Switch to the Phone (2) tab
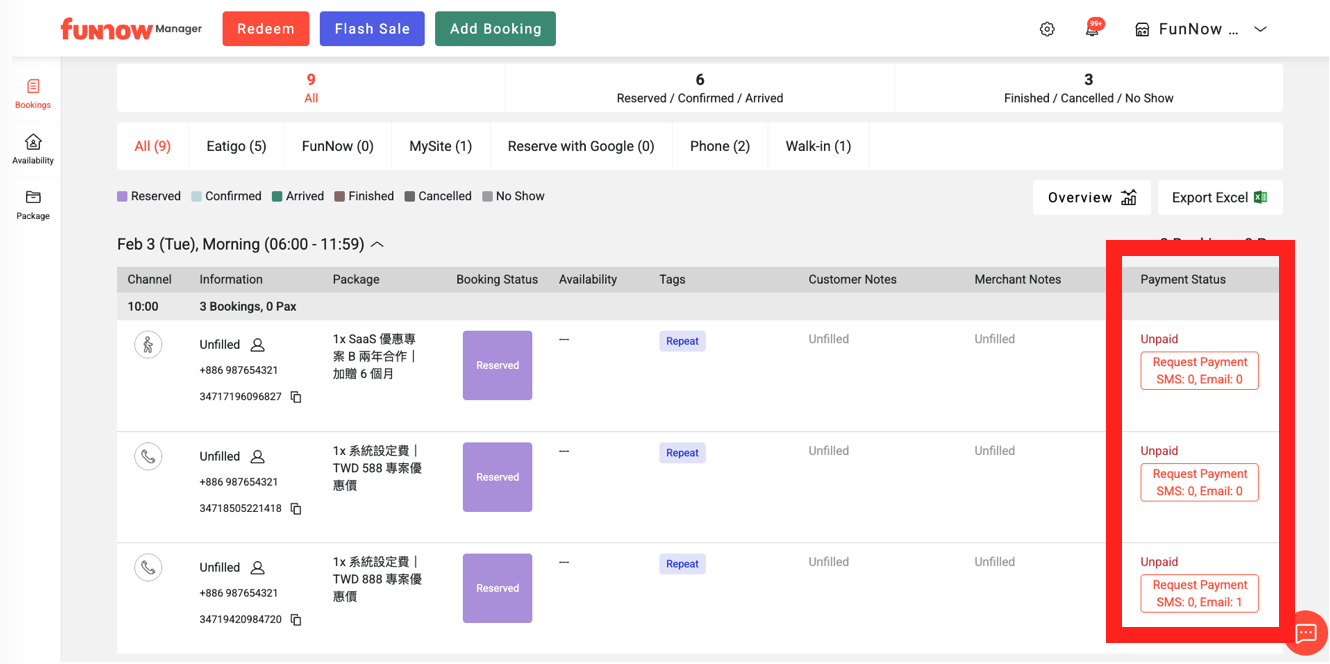 coord(719,146)
